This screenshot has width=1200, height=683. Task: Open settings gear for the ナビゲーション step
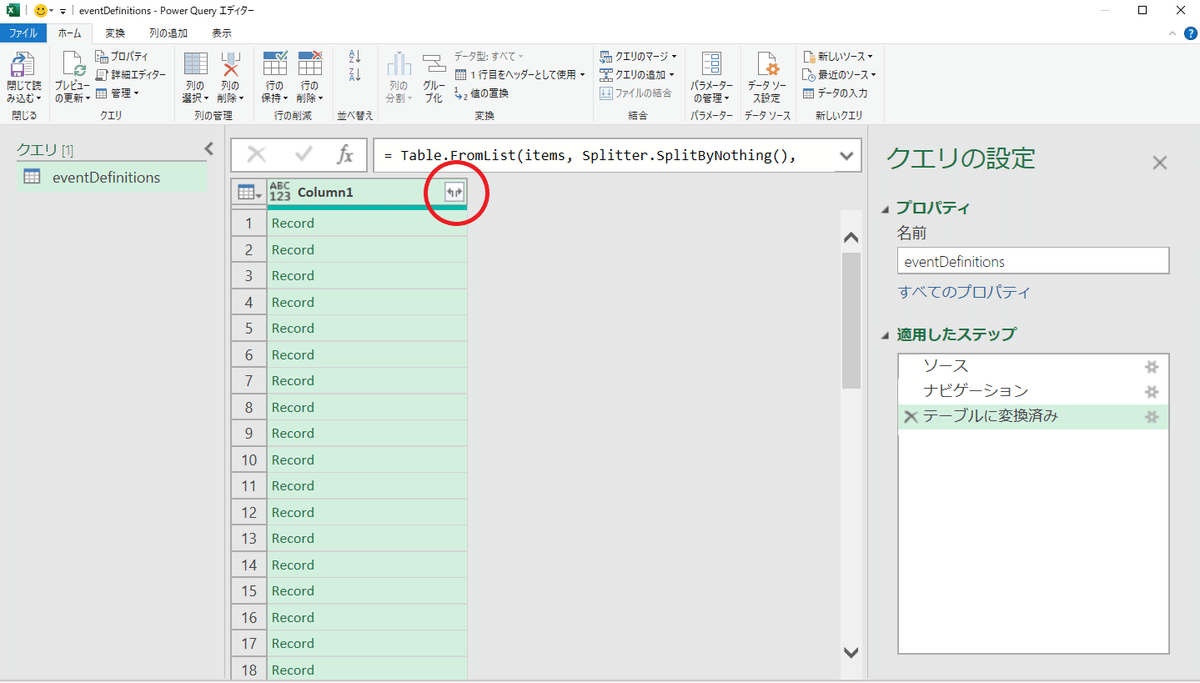pyautogui.click(x=1151, y=392)
